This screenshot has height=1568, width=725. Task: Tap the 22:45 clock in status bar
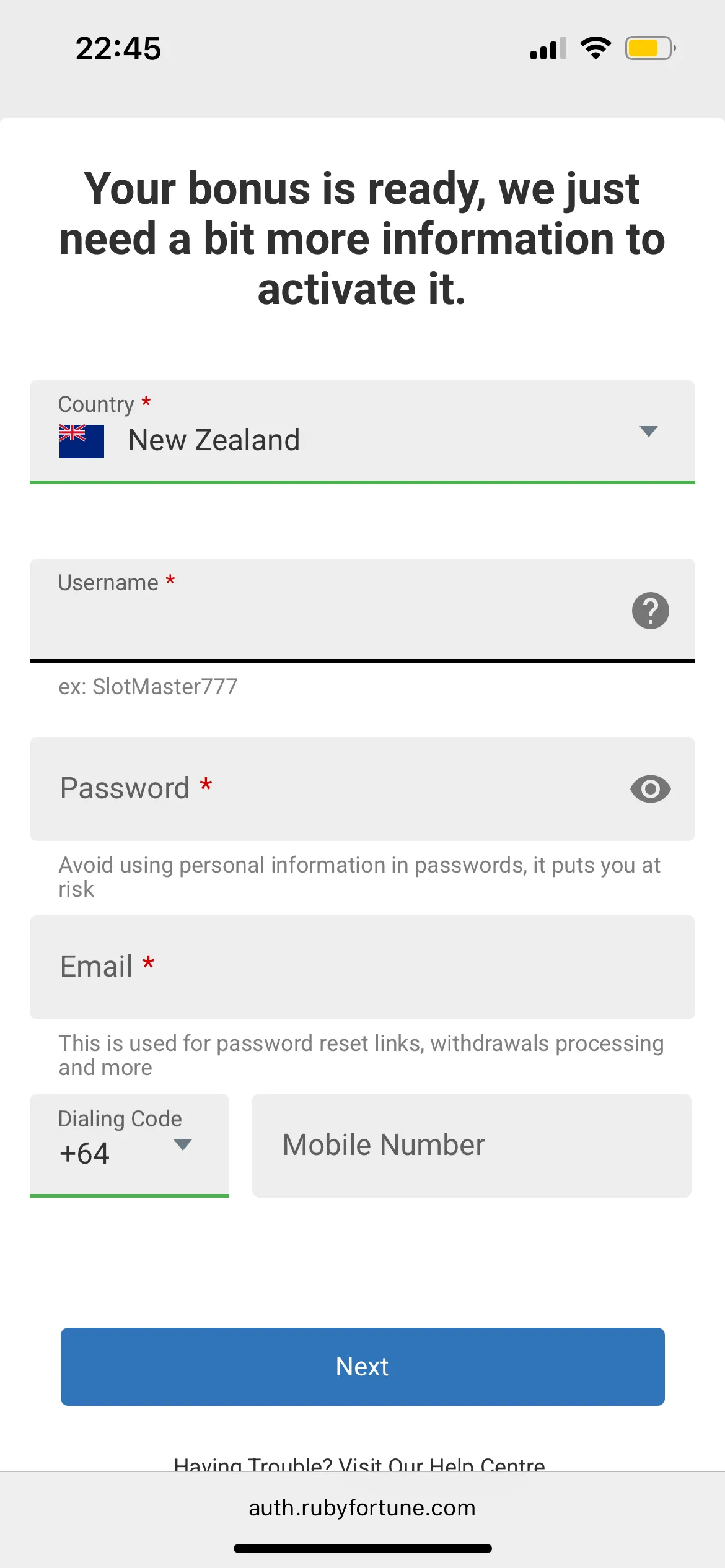click(x=118, y=48)
